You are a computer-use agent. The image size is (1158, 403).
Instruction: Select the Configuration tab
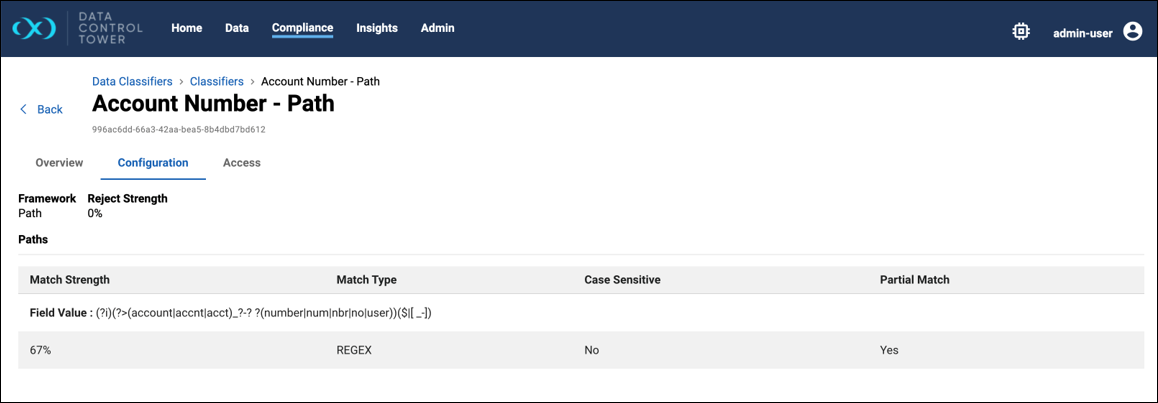(x=153, y=163)
